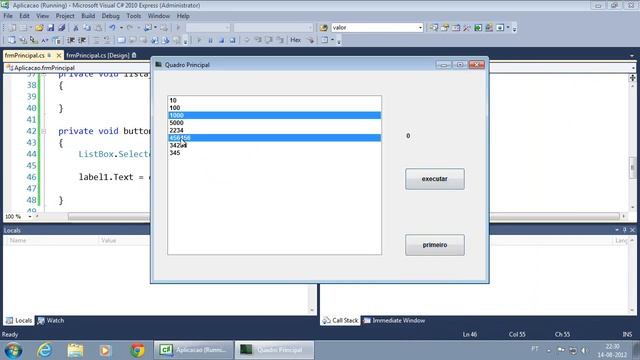Switch to frmPrincipal.cs [Design] tab
640x360 pixels.
(101, 56)
